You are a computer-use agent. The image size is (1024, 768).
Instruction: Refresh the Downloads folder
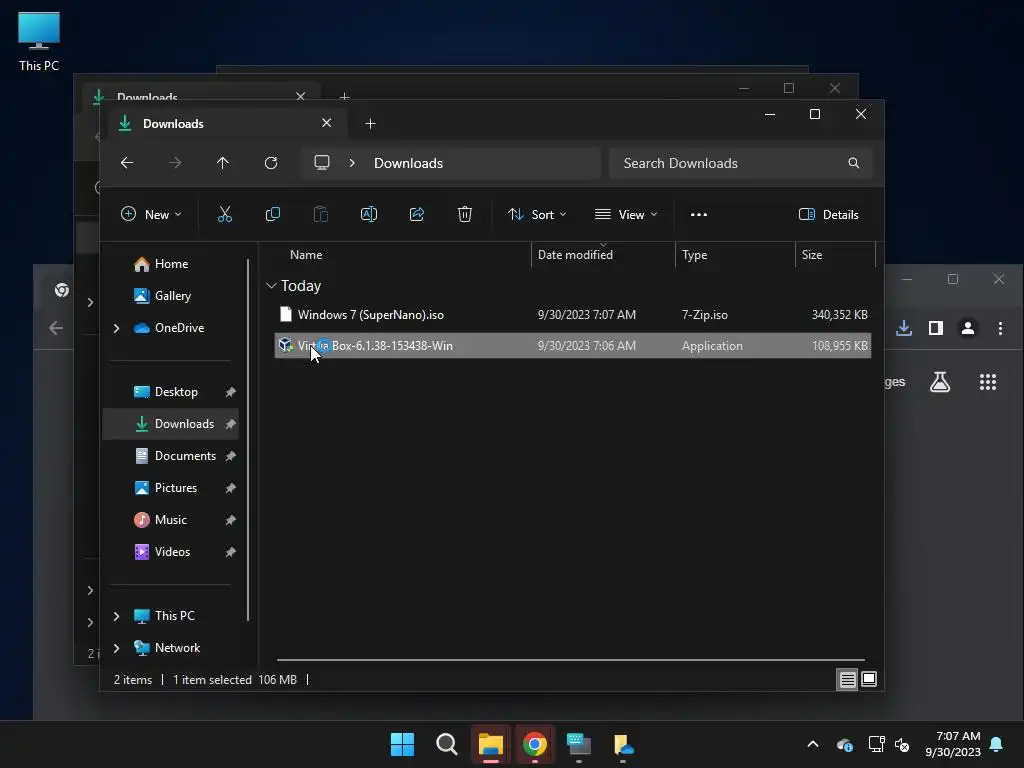[x=271, y=163]
